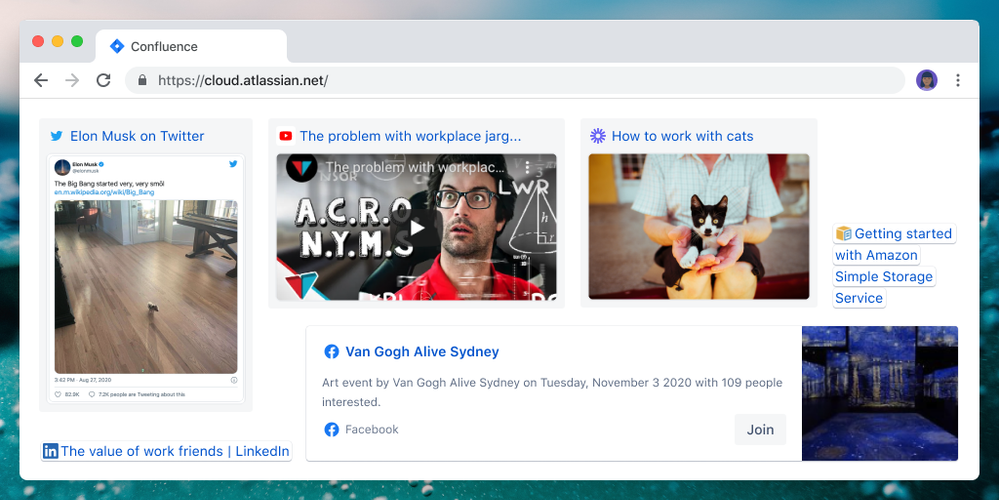Open 'Getting started with Amazon Simple Storage Service' link

(893, 266)
